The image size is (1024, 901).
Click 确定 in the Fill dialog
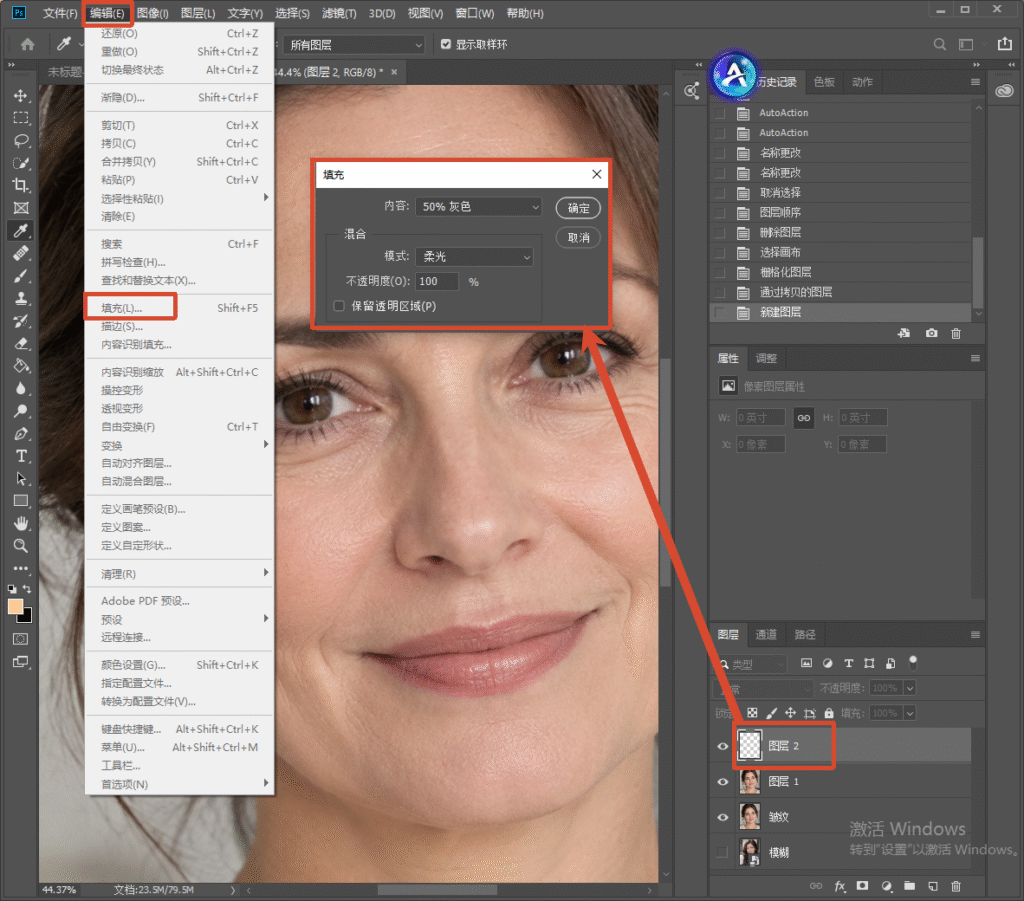click(579, 208)
